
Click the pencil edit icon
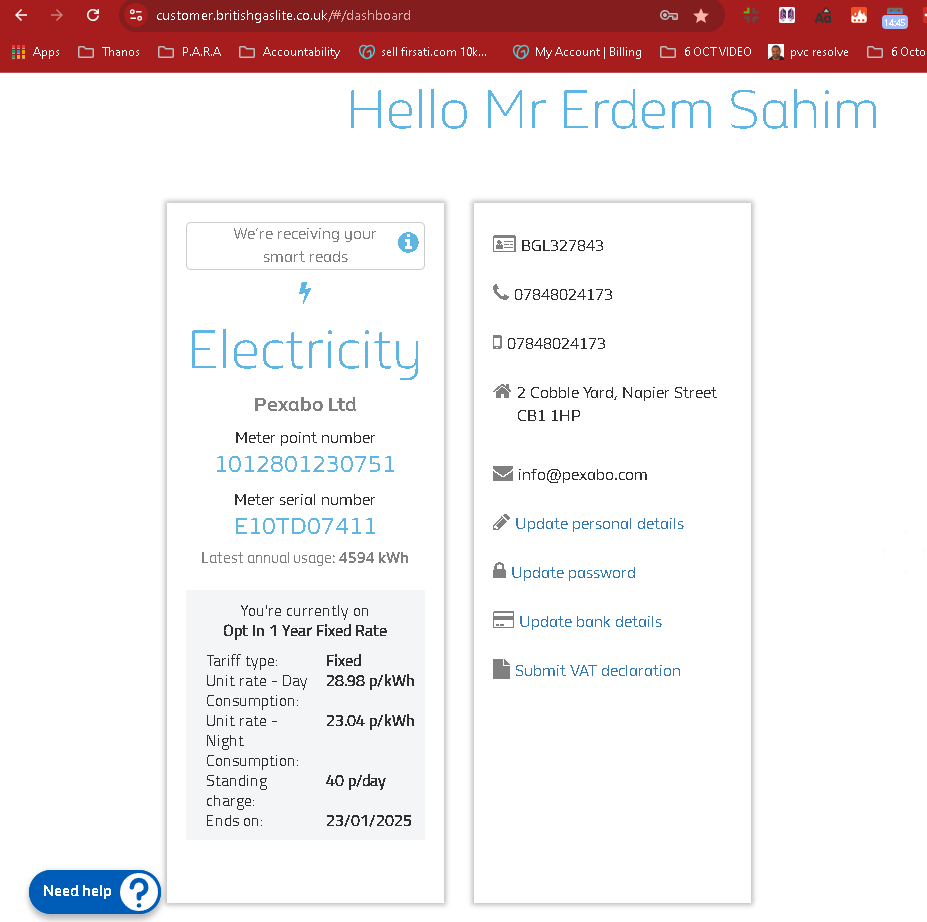[501, 522]
